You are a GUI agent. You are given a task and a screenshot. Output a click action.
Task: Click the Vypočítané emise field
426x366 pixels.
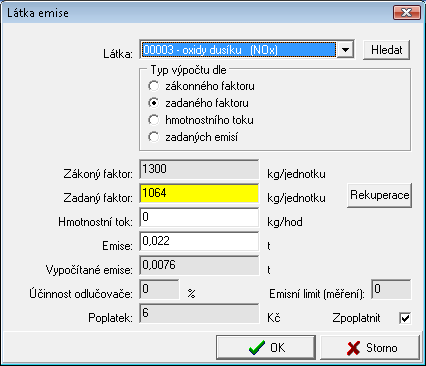199,265
